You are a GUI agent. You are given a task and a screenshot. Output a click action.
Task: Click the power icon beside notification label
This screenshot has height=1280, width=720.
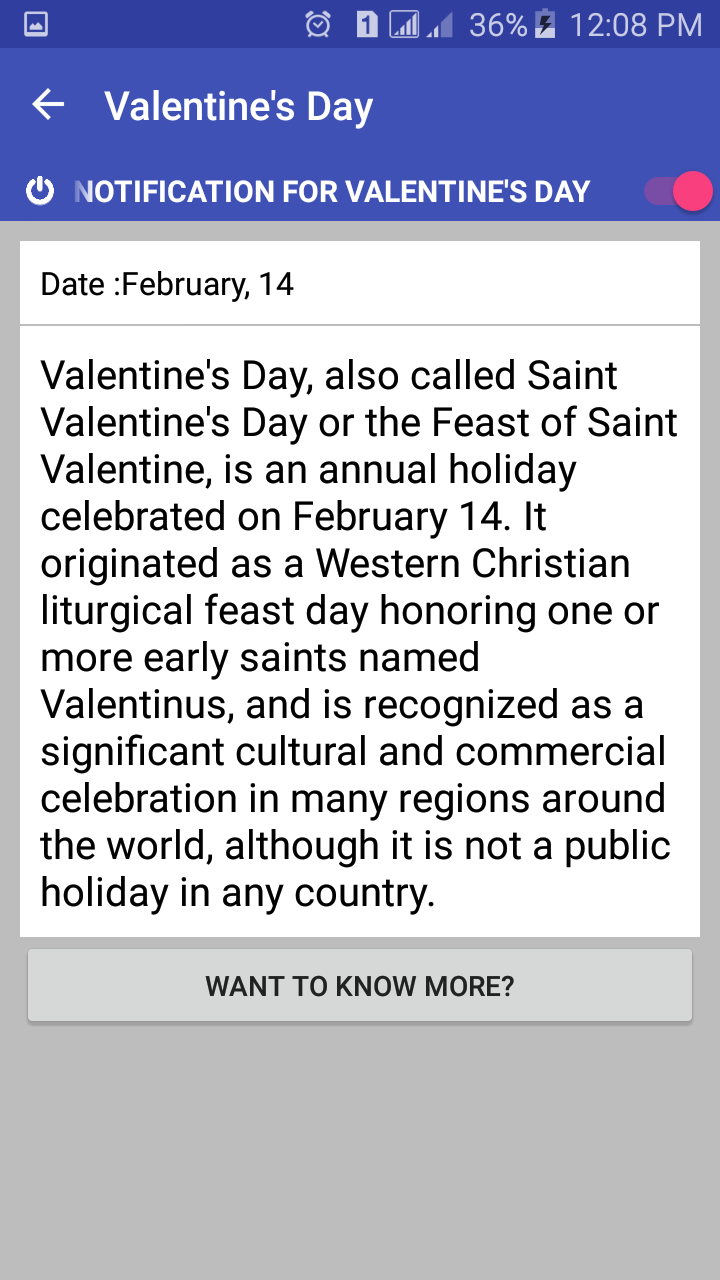[40, 190]
